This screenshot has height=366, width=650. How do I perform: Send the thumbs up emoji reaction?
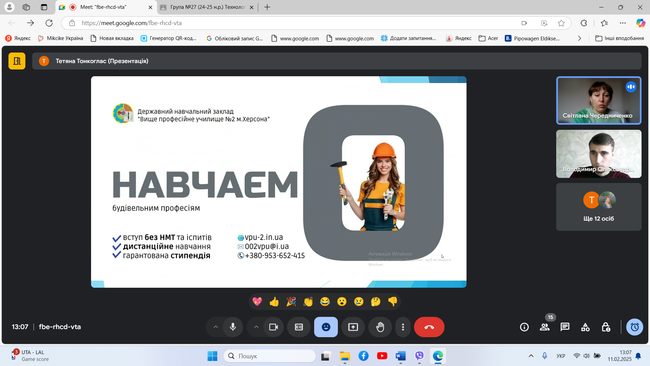274,302
